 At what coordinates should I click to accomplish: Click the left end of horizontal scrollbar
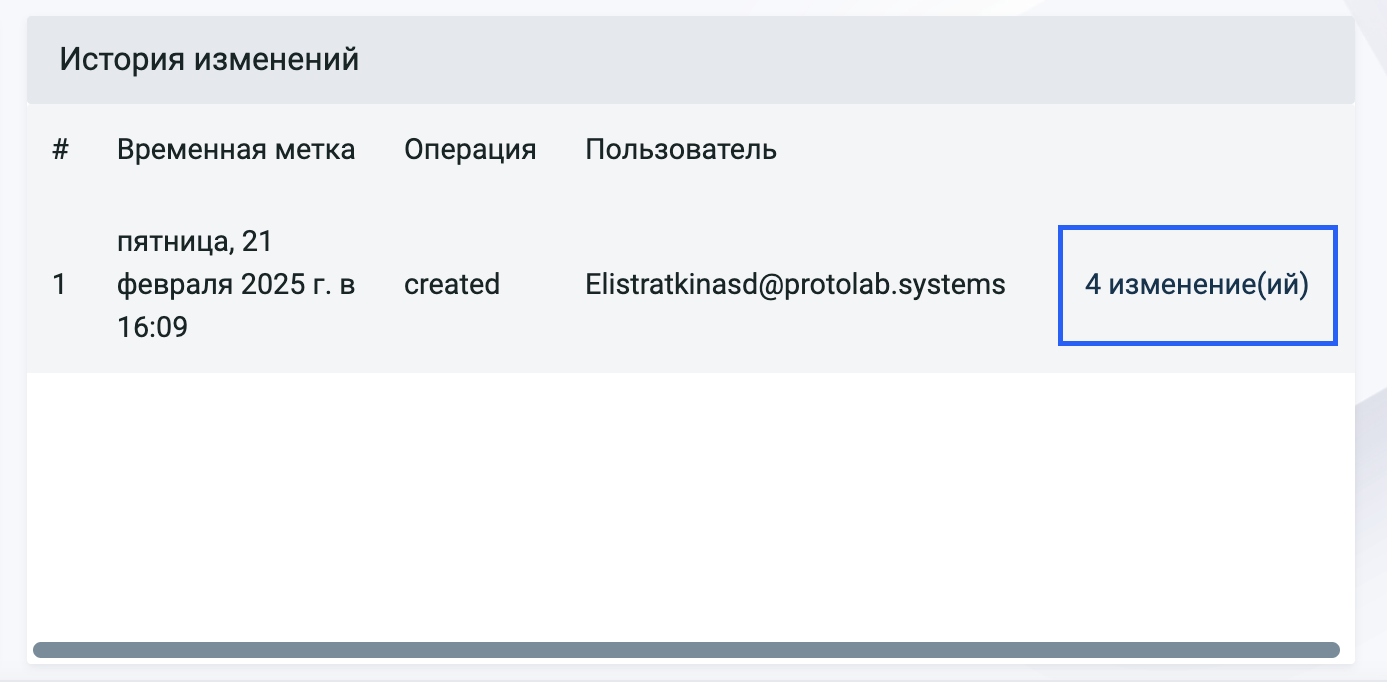[x=40, y=650]
